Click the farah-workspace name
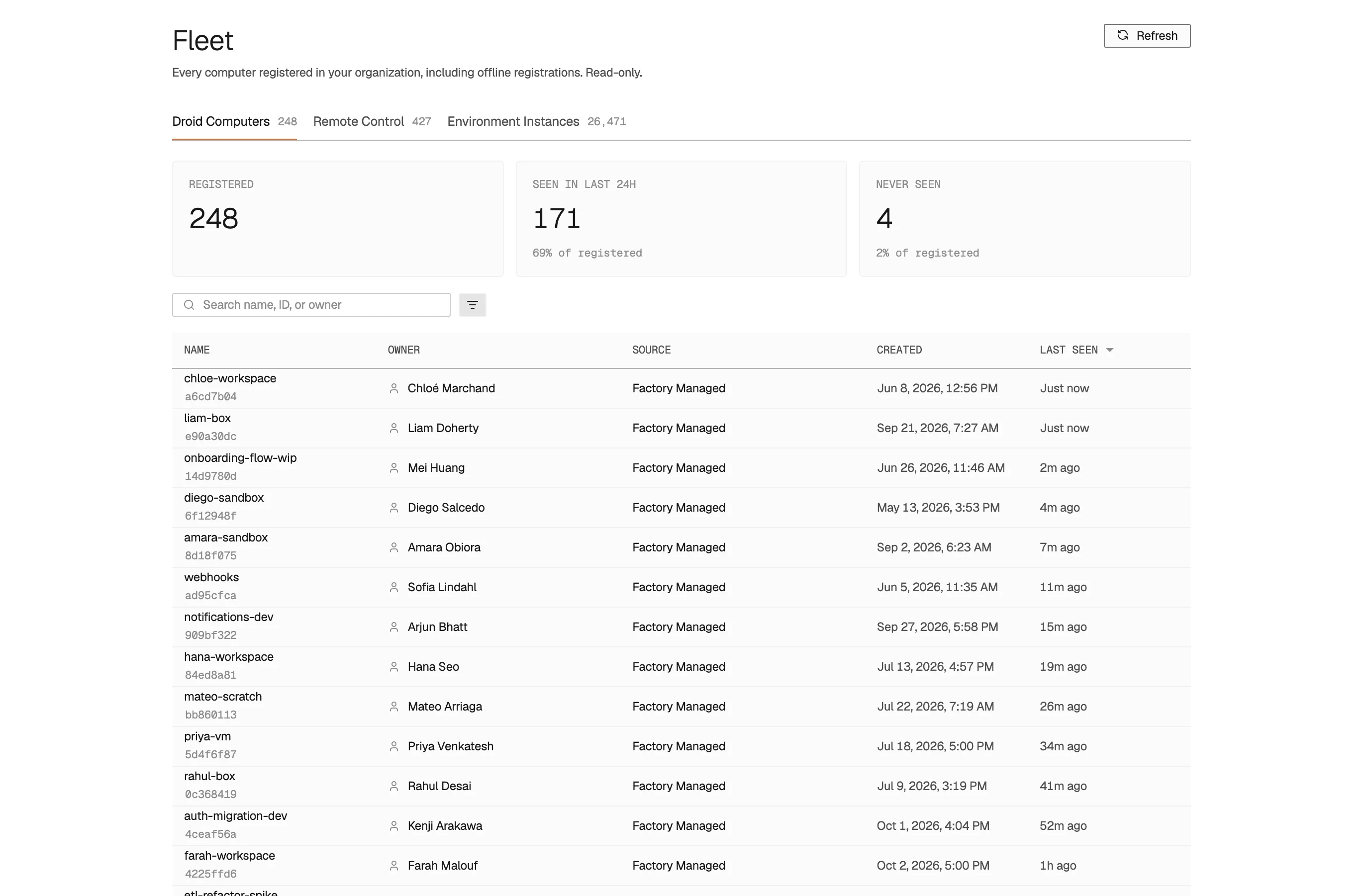This screenshot has width=1363, height=896. coord(229,856)
